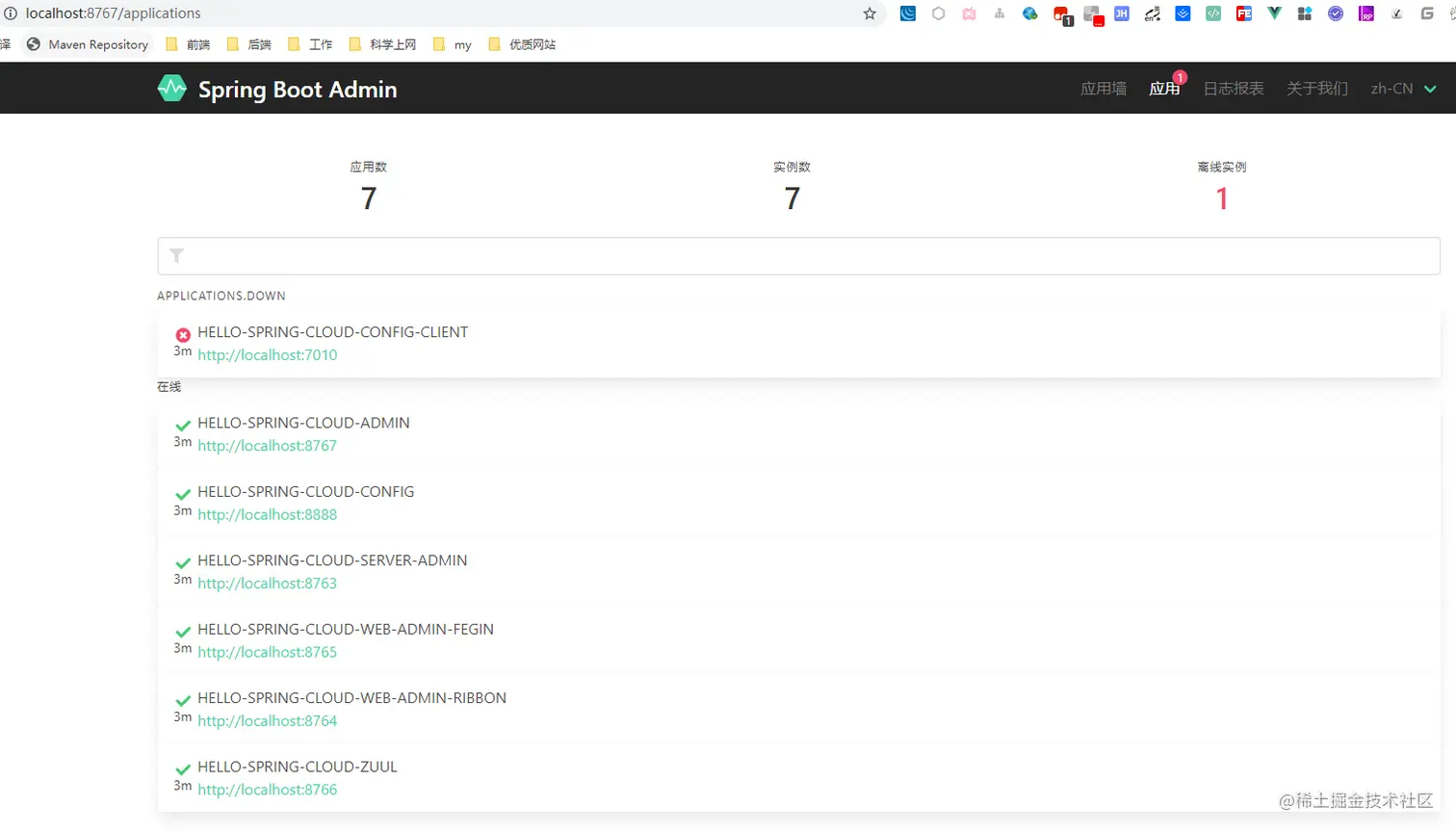The image size is (1456, 833).
Task: Open the green code brackets extension
Action: tap(1213, 13)
